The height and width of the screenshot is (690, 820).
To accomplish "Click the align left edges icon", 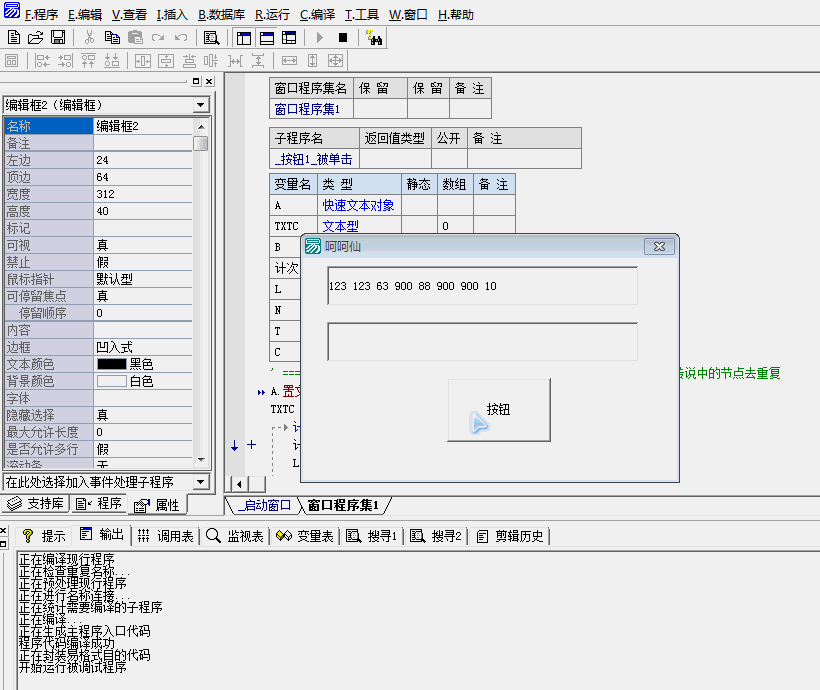I will 42,61.
